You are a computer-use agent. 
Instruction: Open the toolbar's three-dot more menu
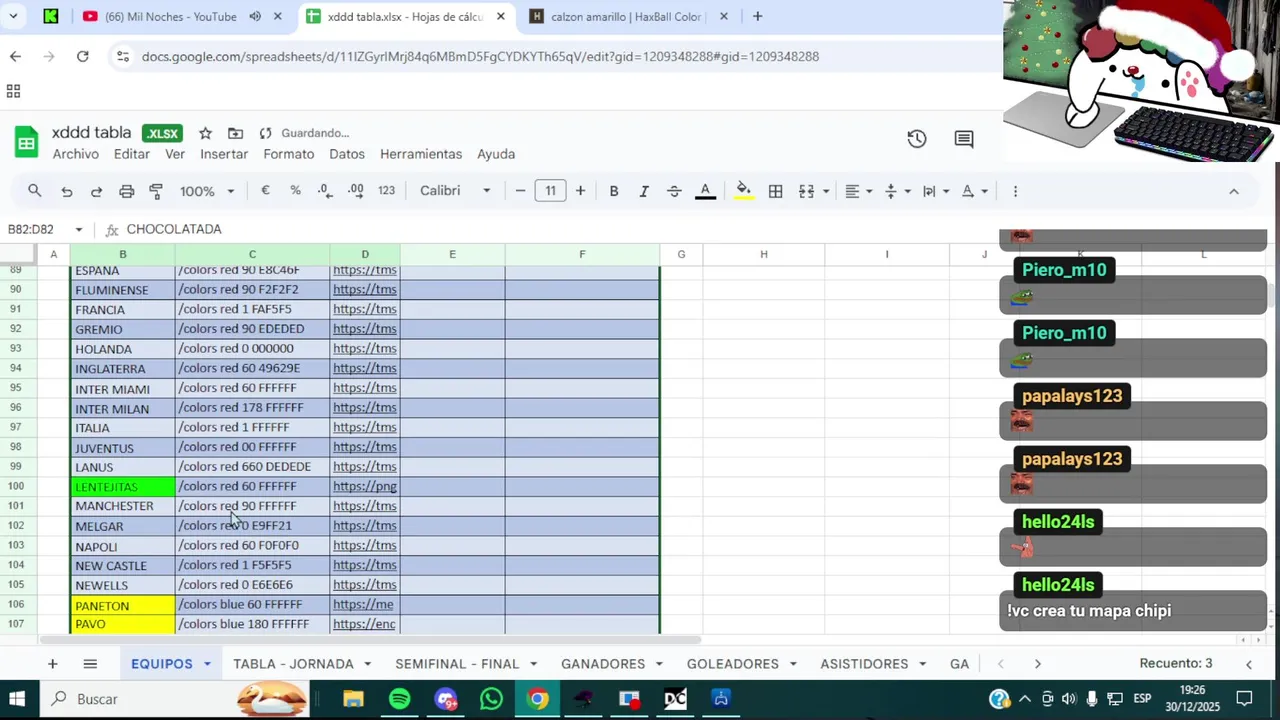pyautogui.click(x=1015, y=191)
